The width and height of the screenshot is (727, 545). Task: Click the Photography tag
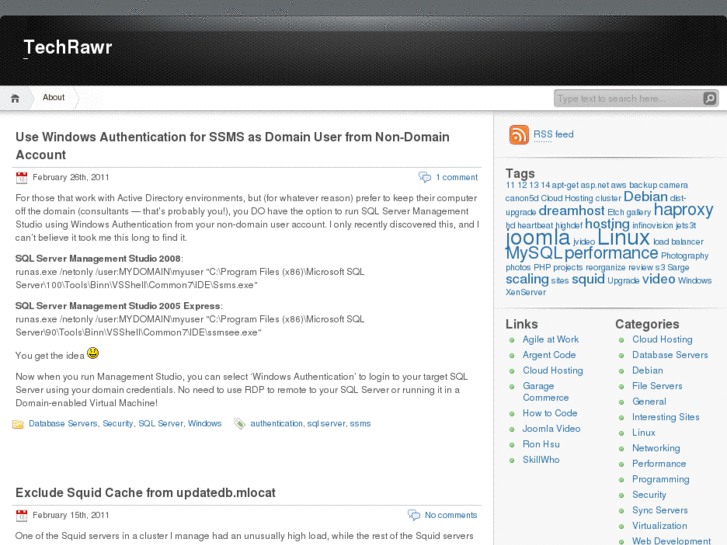[685, 256]
